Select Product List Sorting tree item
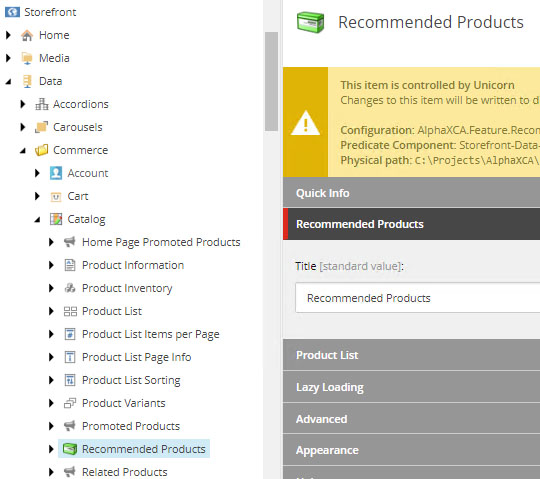The width and height of the screenshot is (540, 479). tap(131, 380)
